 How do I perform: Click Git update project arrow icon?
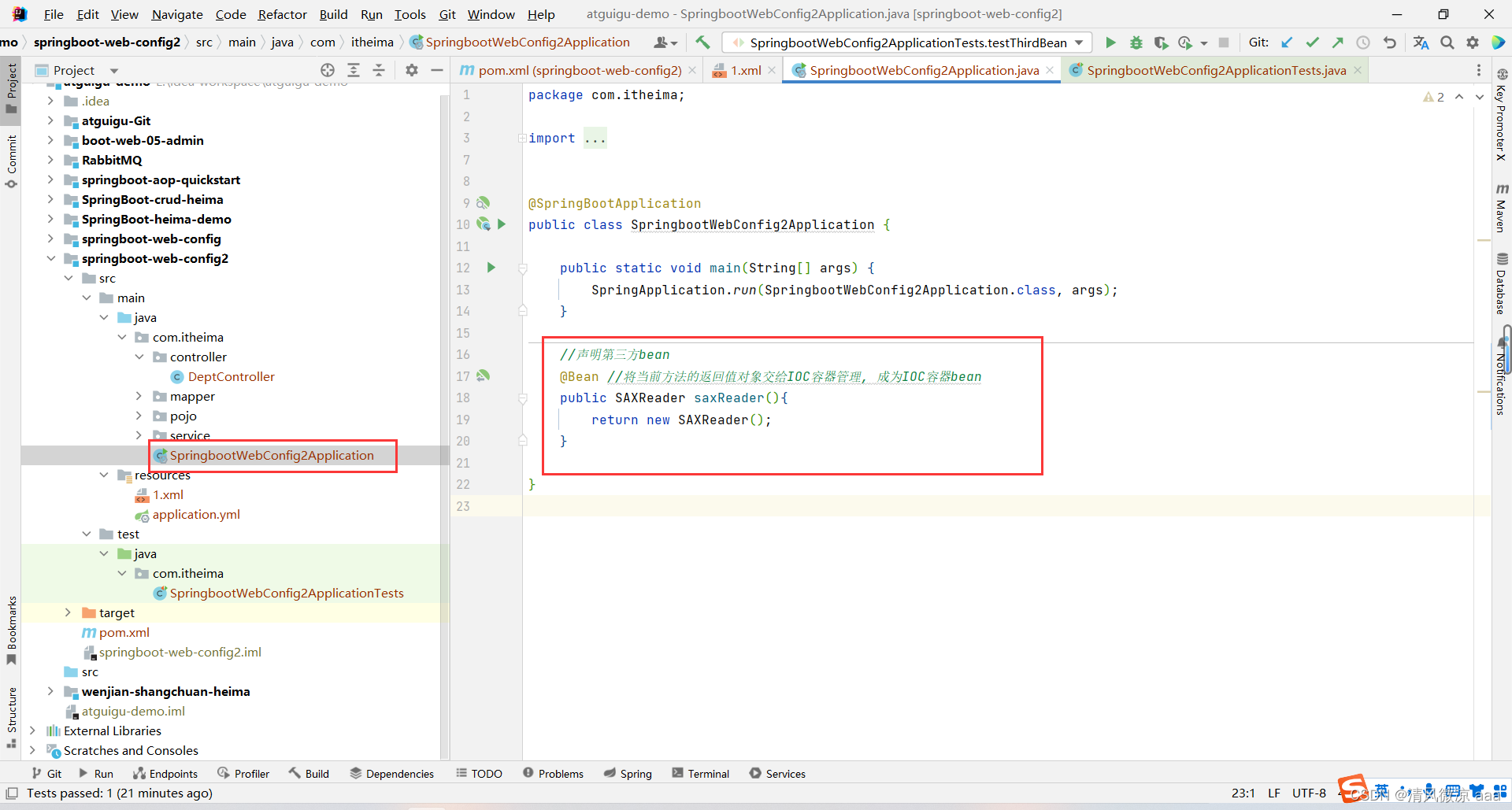point(1287,43)
